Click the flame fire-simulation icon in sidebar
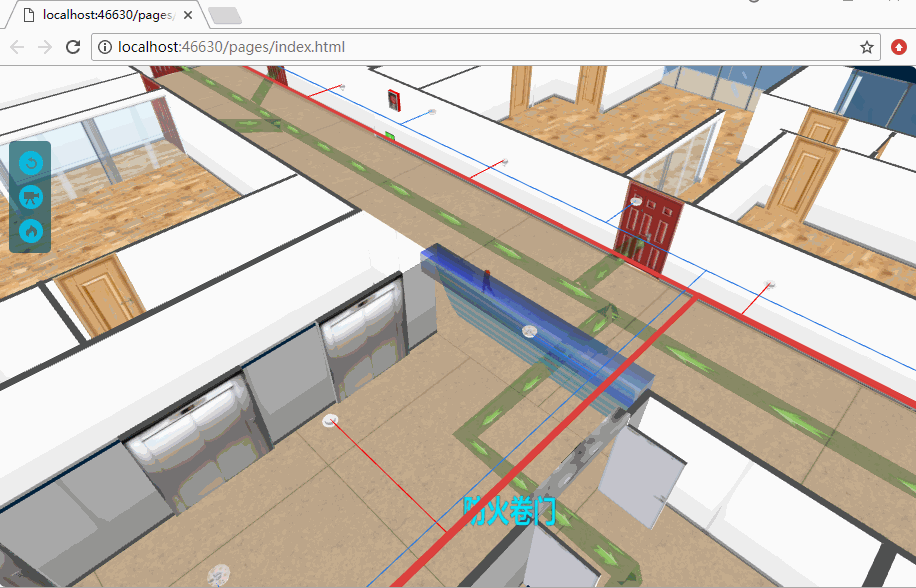916x588 pixels. [x=30, y=232]
